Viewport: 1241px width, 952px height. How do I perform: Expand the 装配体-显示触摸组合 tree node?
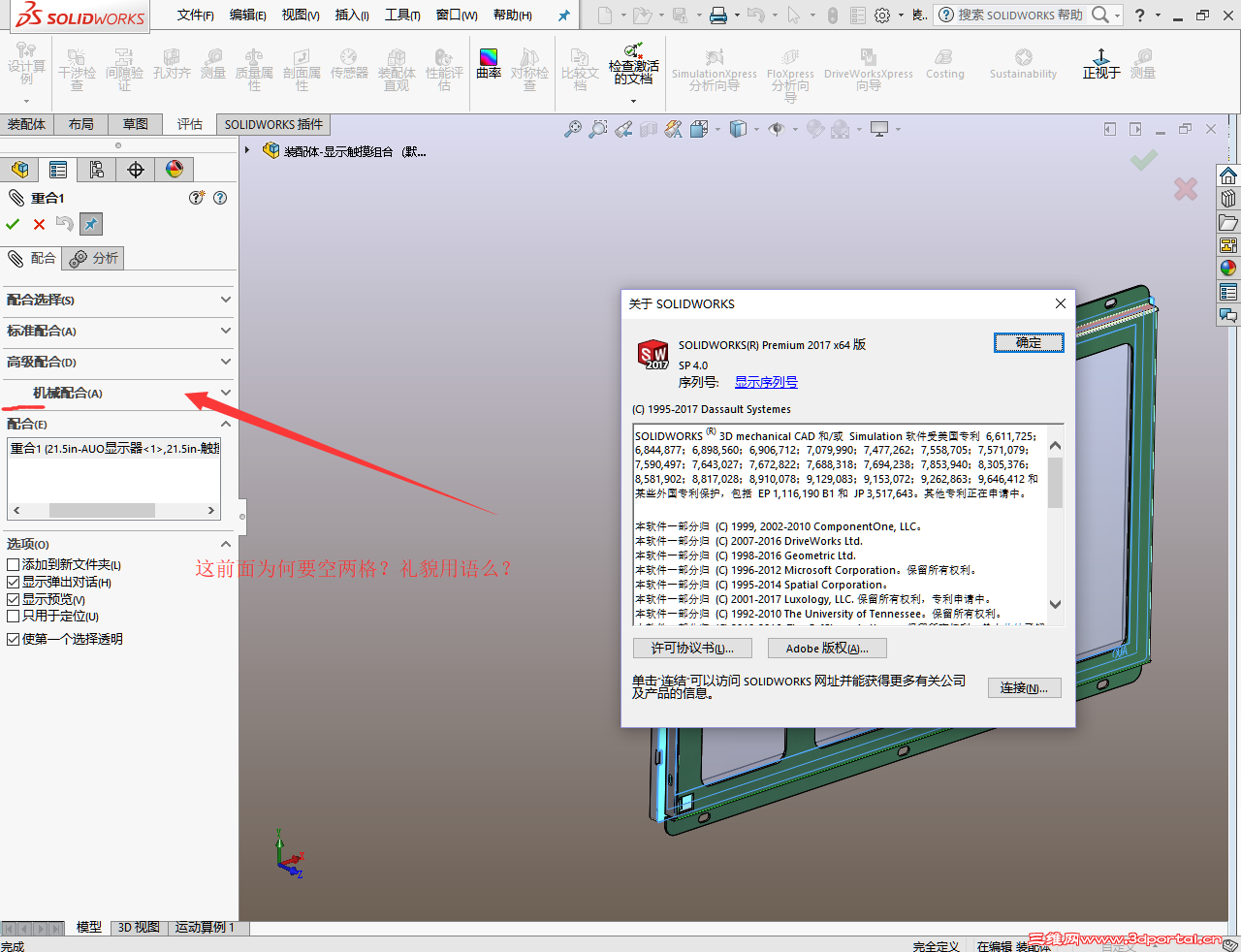click(x=248, y=150)
